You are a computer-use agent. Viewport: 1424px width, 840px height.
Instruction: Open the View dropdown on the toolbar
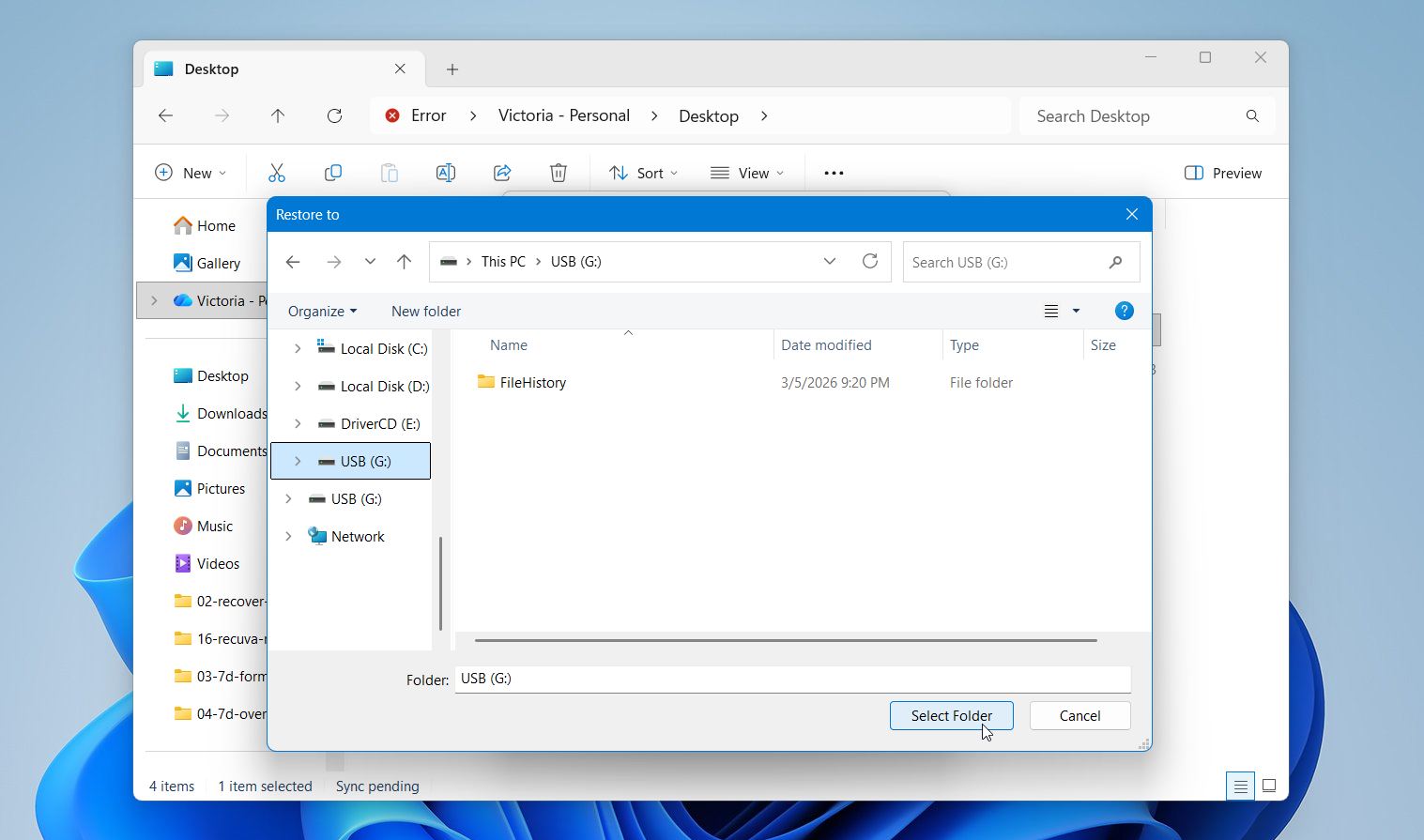746,172
